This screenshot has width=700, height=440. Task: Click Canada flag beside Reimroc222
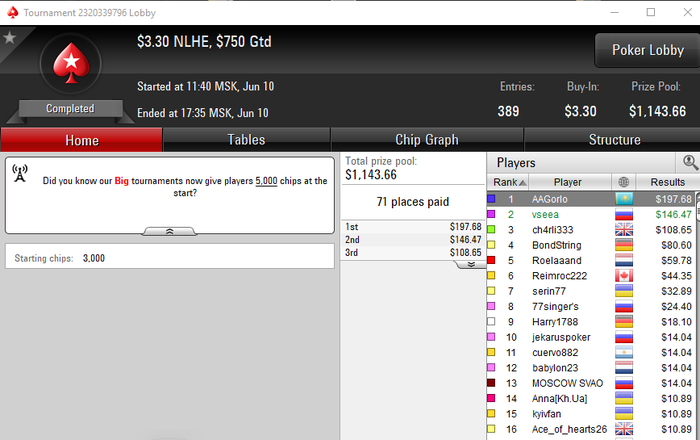tap(624, 276)
